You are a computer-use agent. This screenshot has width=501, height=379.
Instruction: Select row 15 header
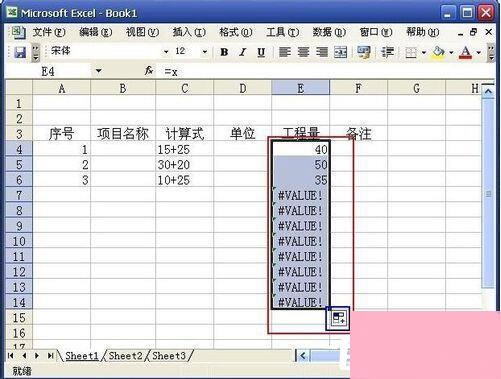(x=19, y=318)
